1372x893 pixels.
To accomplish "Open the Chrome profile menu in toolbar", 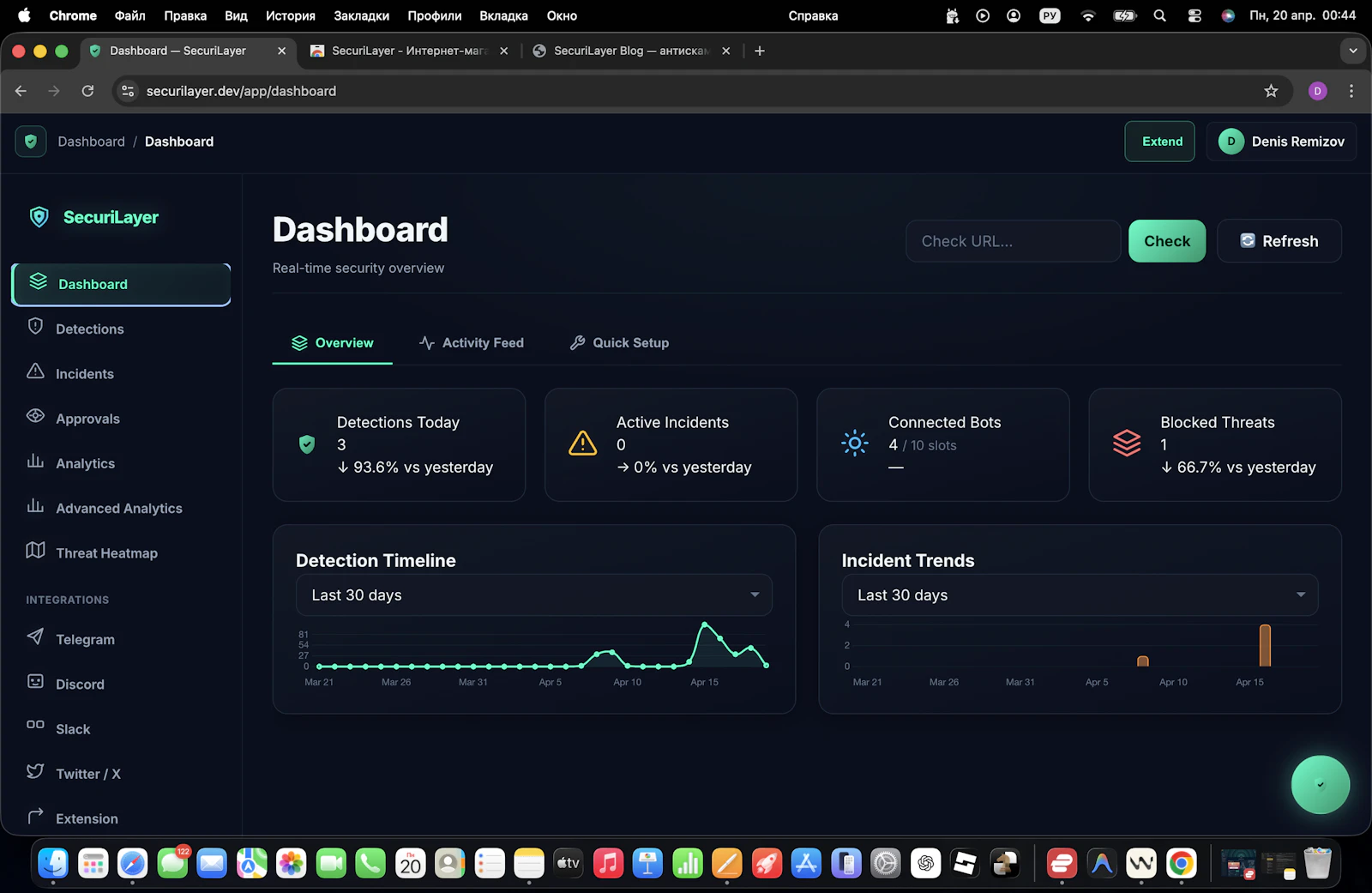I will click(1318, 90).
